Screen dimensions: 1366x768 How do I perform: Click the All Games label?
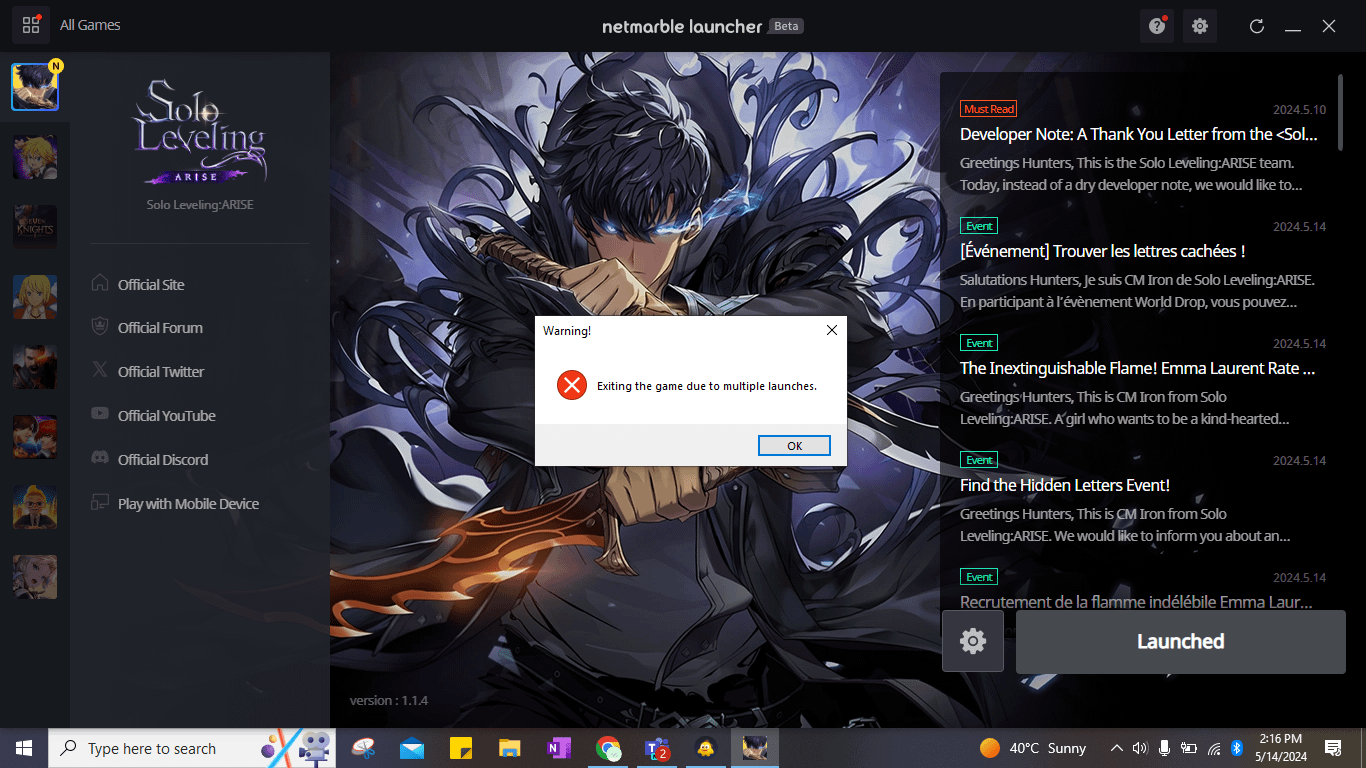point(90,25)
